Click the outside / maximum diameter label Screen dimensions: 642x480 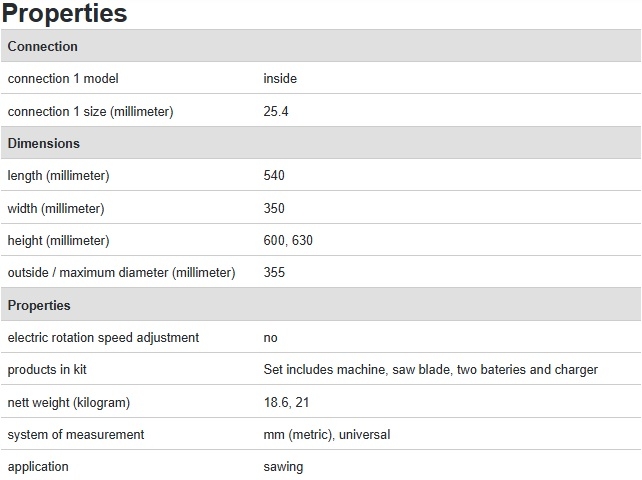[x=122, y=273]
